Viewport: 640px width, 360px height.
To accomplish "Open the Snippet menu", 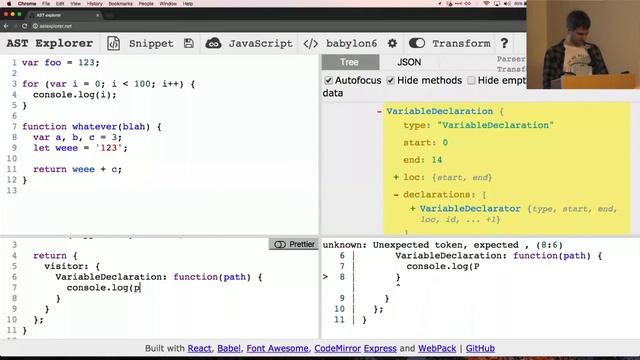I will 151,43.
